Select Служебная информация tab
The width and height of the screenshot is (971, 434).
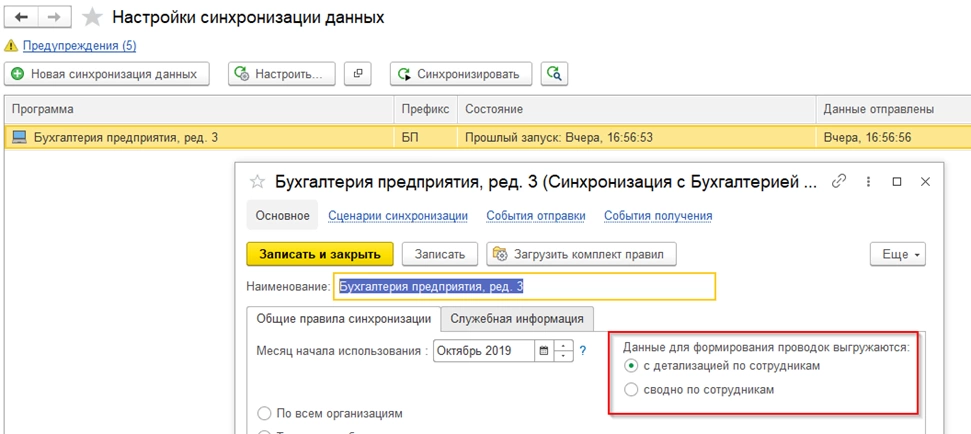(x=517, y=319)
